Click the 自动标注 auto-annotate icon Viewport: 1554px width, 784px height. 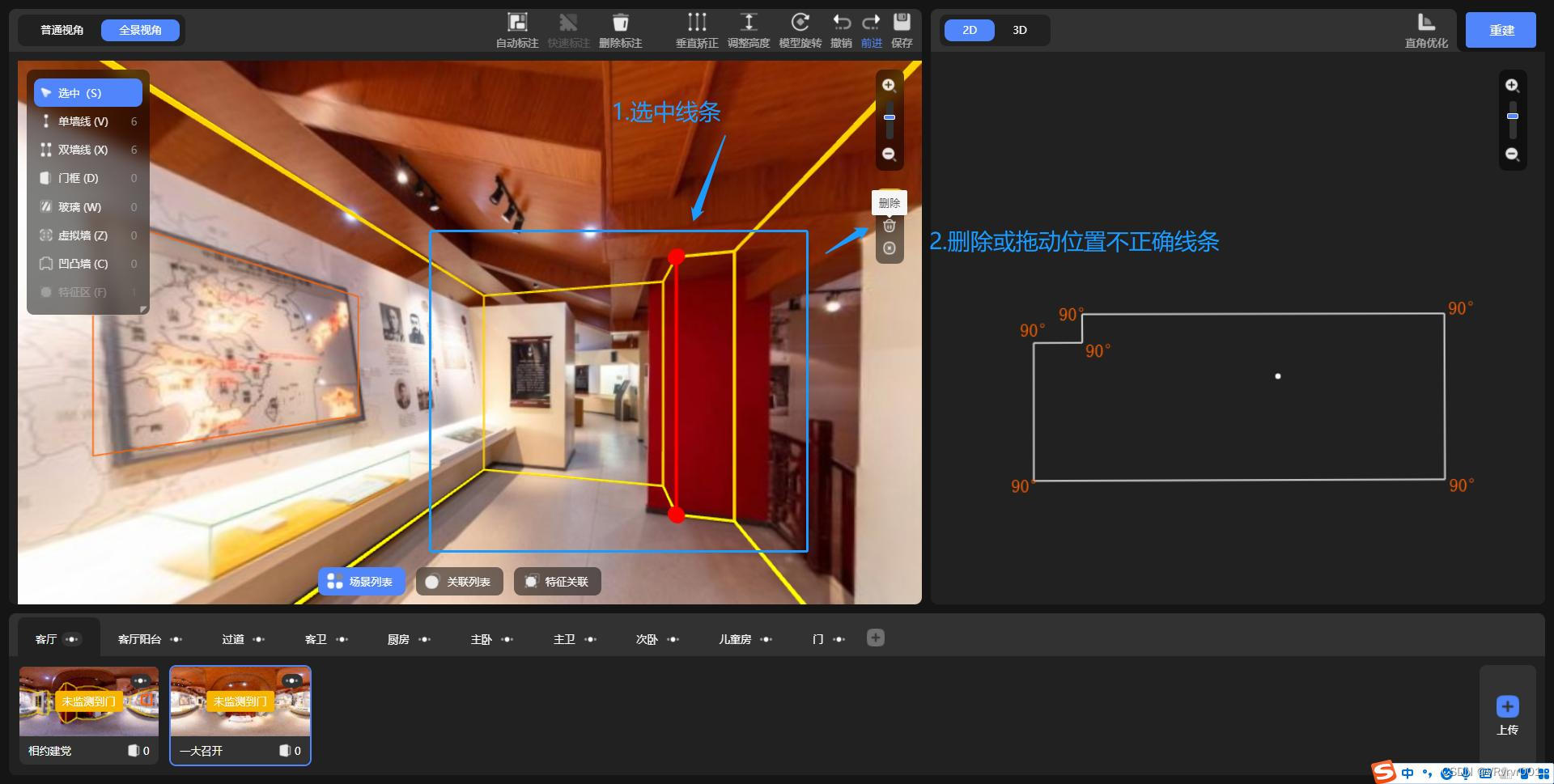click(517, 22)
